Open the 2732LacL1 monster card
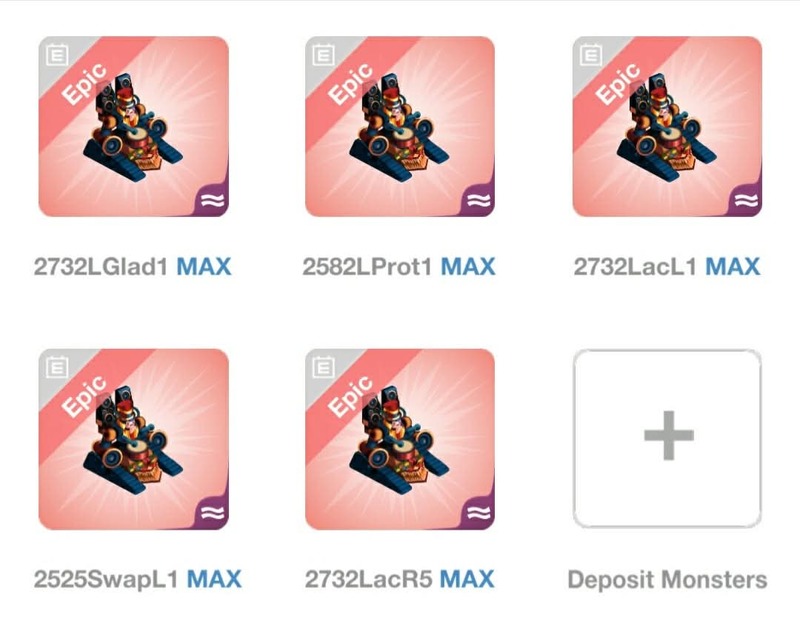This screenshot has height=628, width=800. point(667,127)
